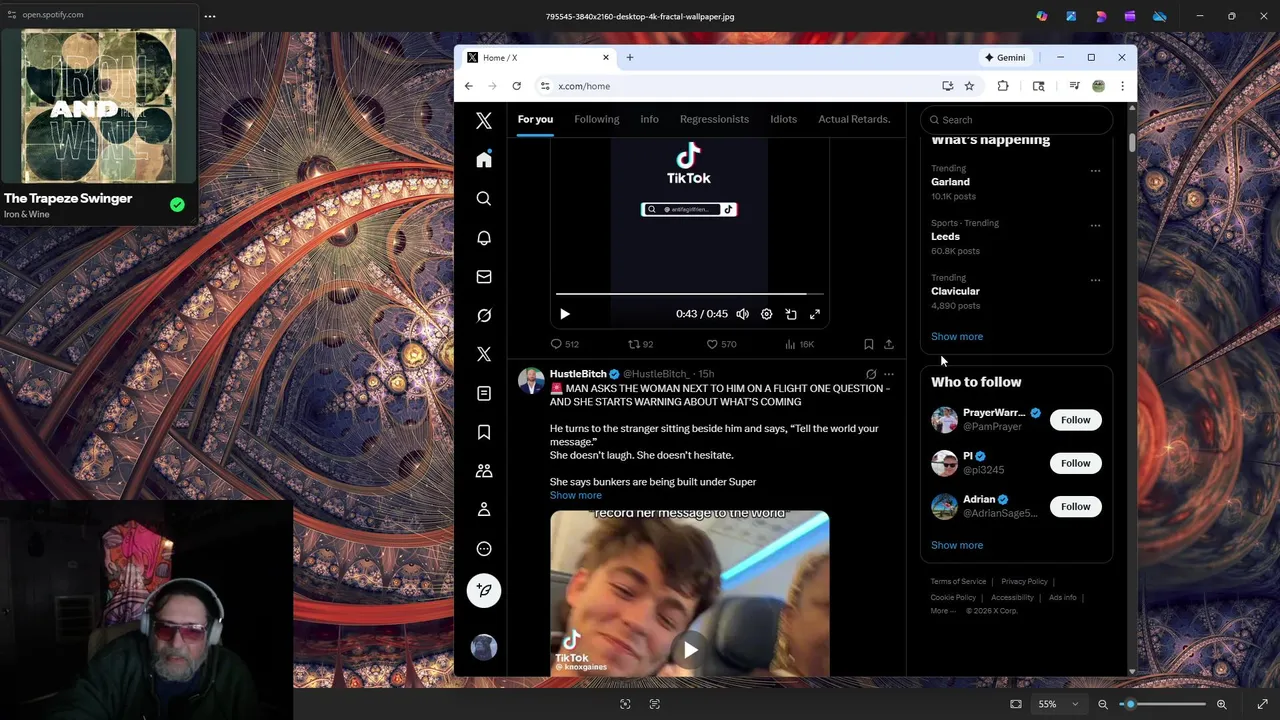Bookmark page with Chrome star icon
1280x720 pixels.
[969, 86]
